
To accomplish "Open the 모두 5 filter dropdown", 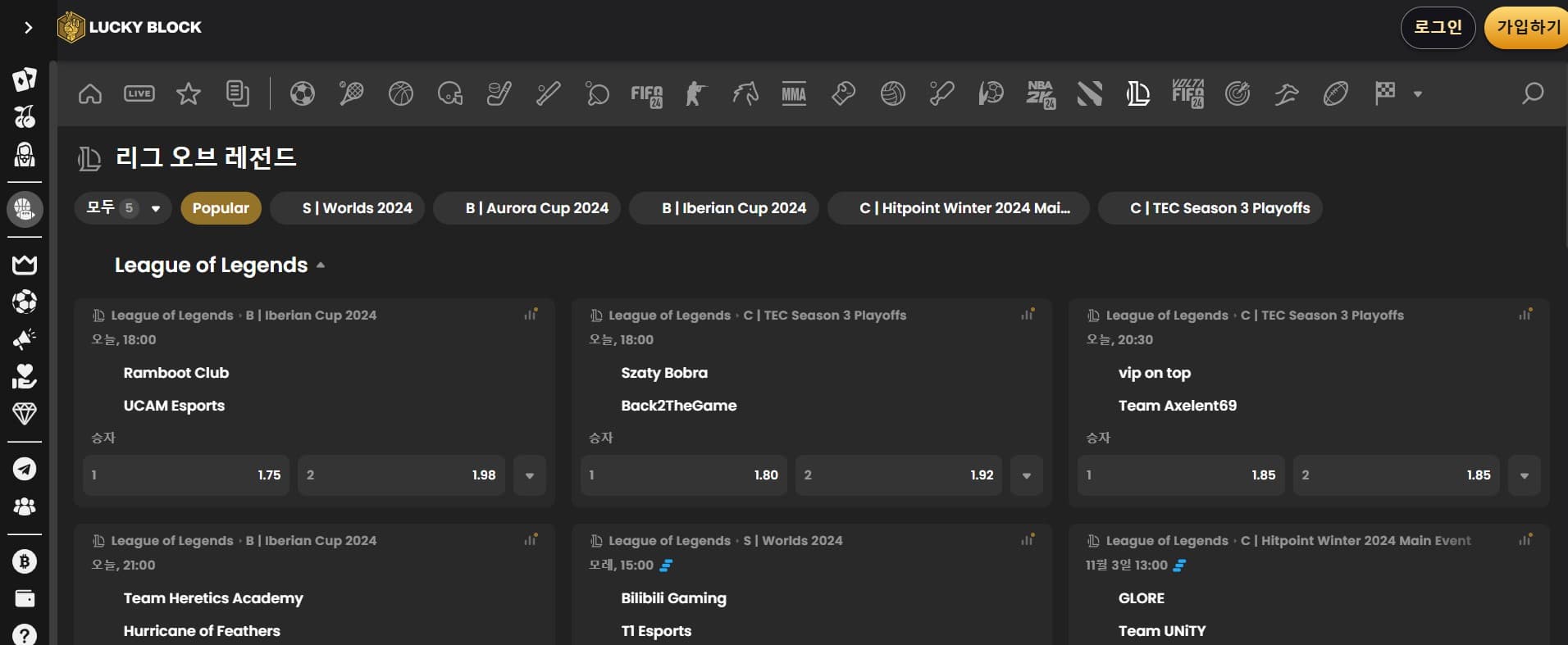I will pos(122,208).
